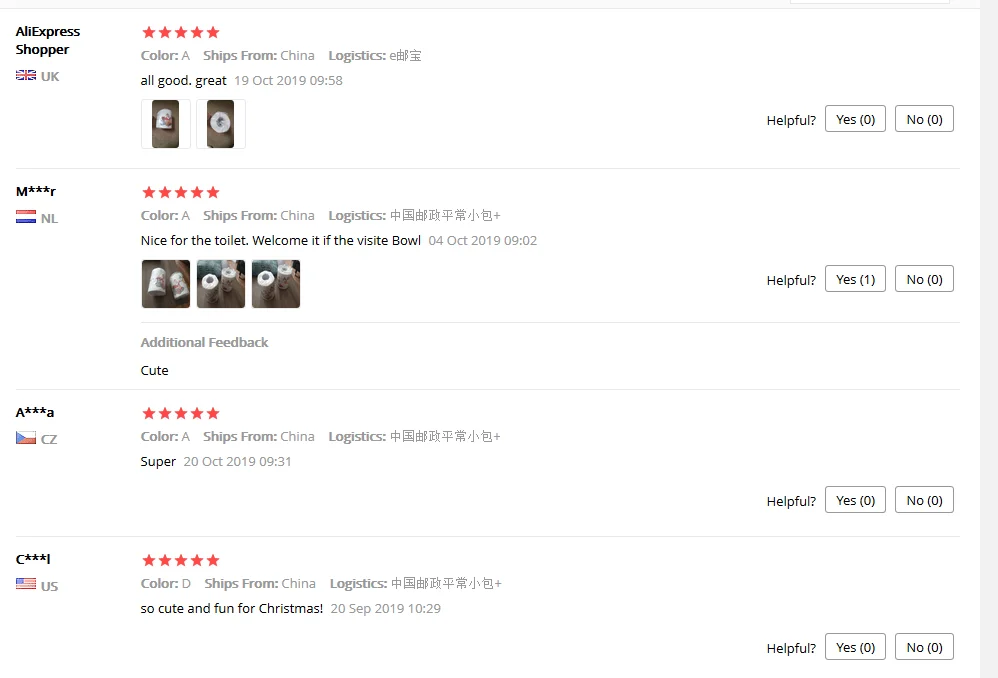Click the US flag icon

[x=26, y=584]
